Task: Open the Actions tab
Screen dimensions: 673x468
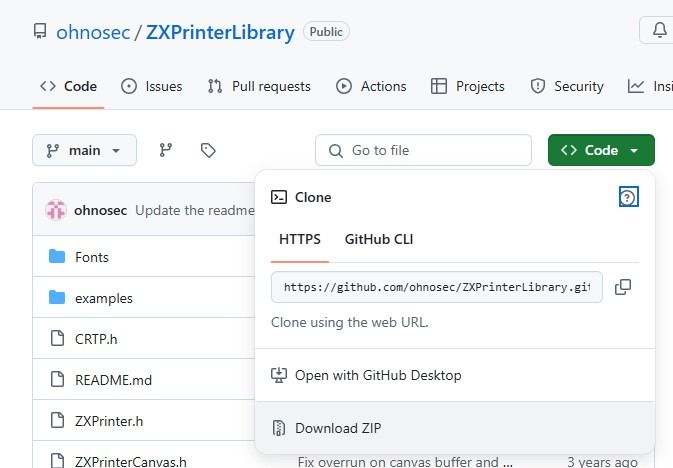Action: pyautogui.click(x=371, y=86)
